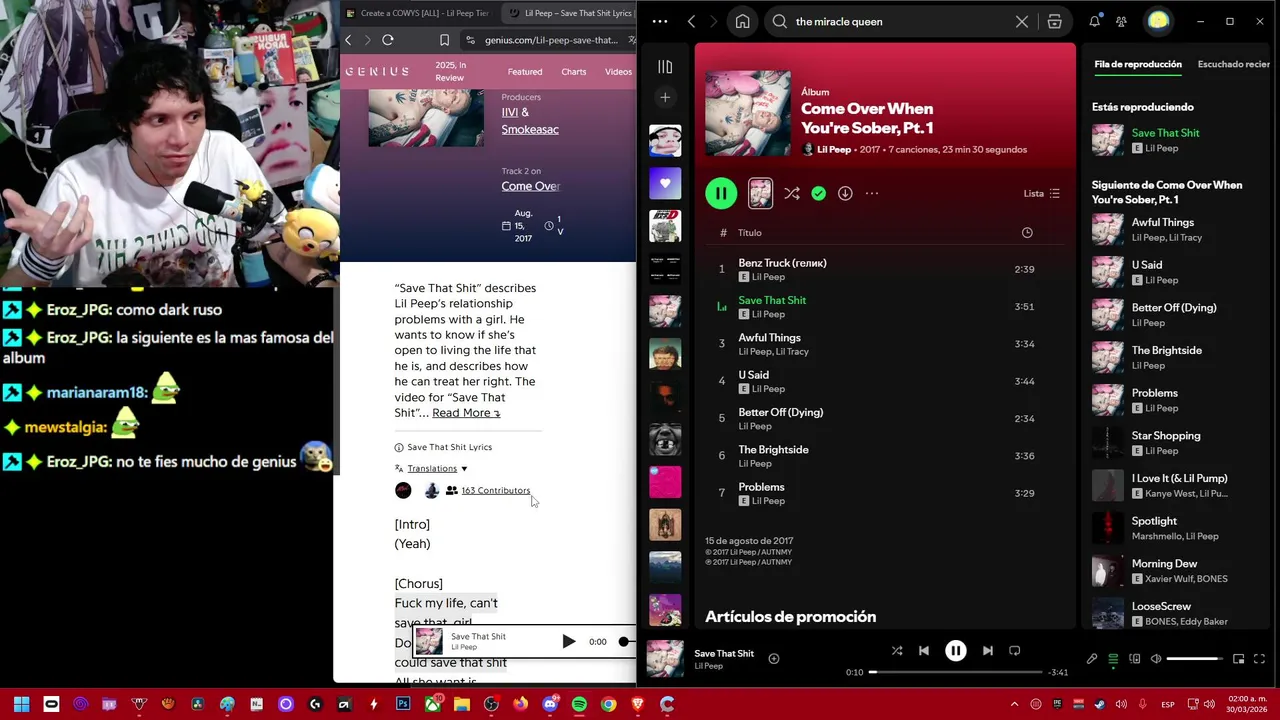Switch to Fila de reproducción tab
Screen dimensions: 1280x720
tap(1138, 64)
